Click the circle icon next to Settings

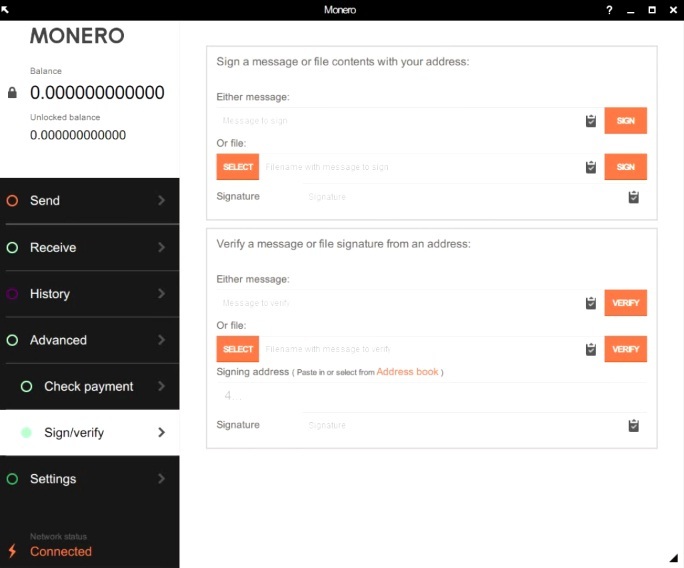(12, 479)
